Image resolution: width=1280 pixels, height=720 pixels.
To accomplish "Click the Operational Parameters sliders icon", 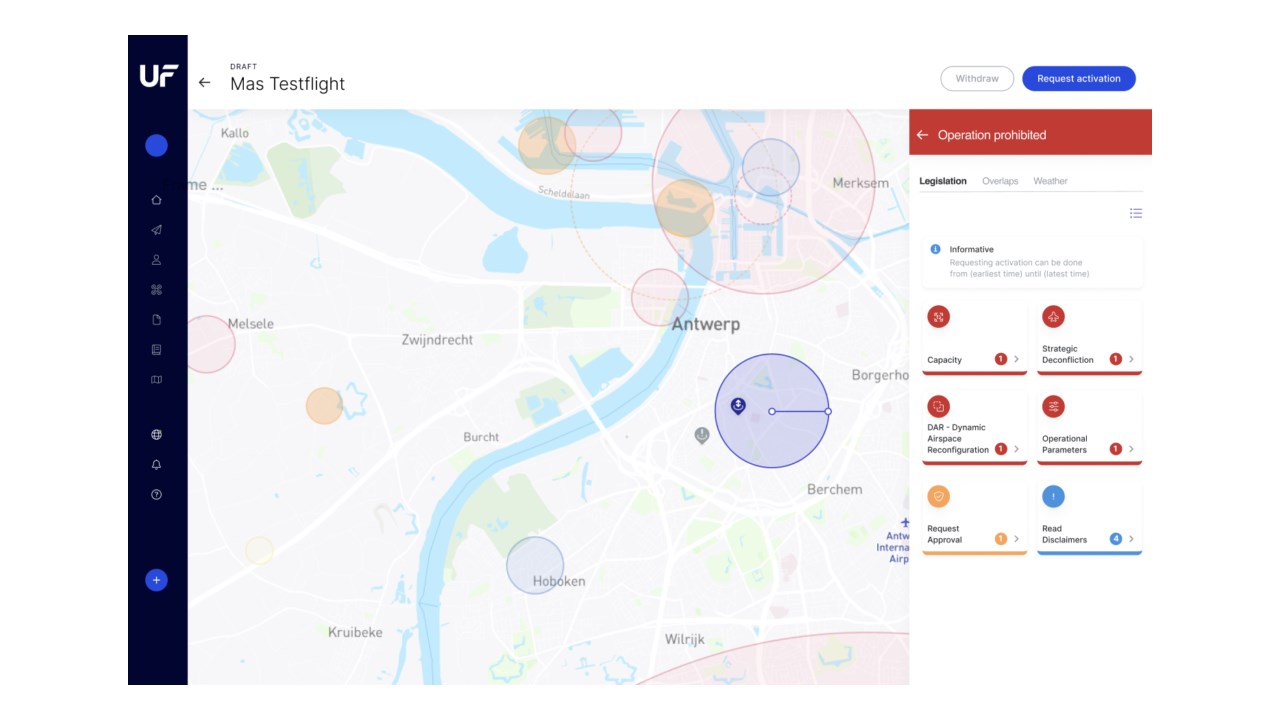I will [x=1053, y=406].
